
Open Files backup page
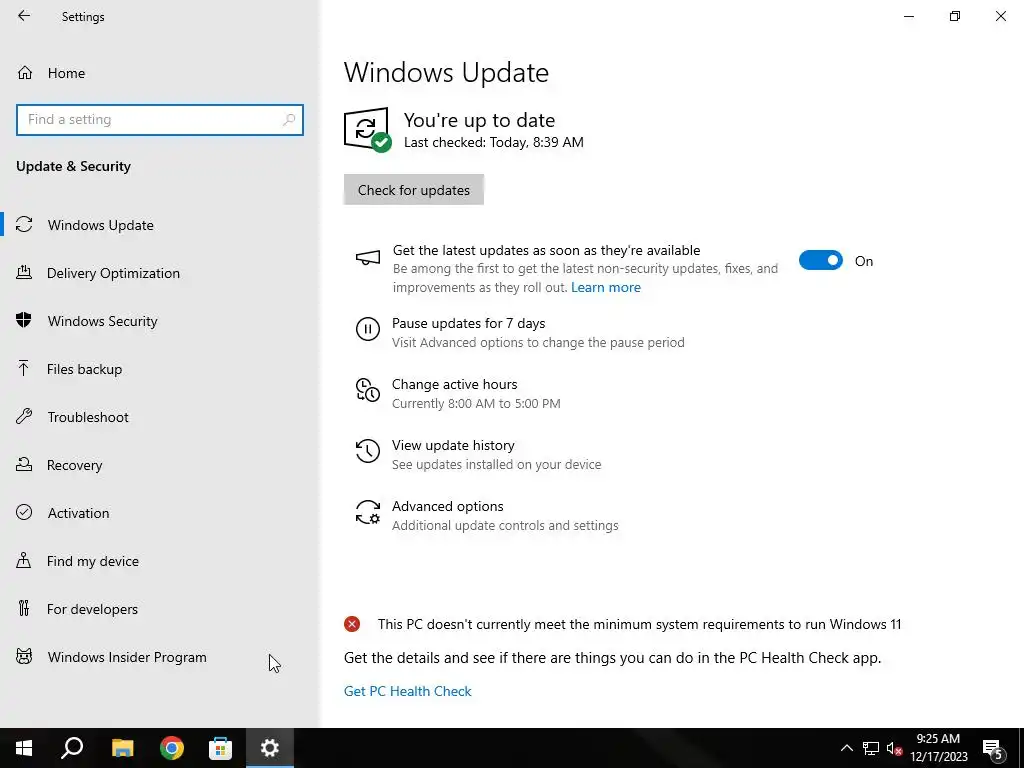(84, 369)
